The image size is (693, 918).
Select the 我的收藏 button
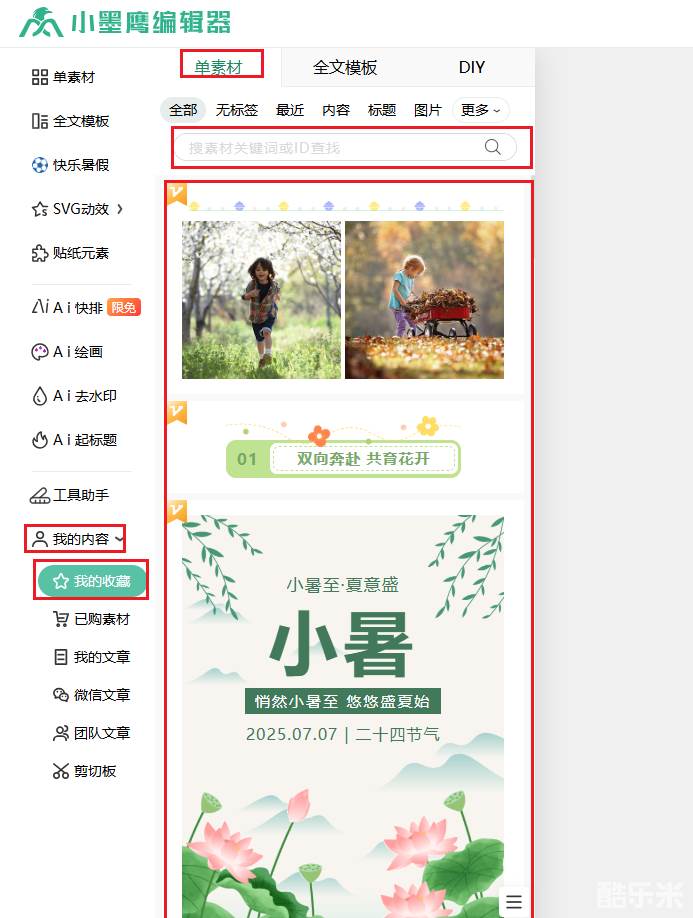[92, 581]
